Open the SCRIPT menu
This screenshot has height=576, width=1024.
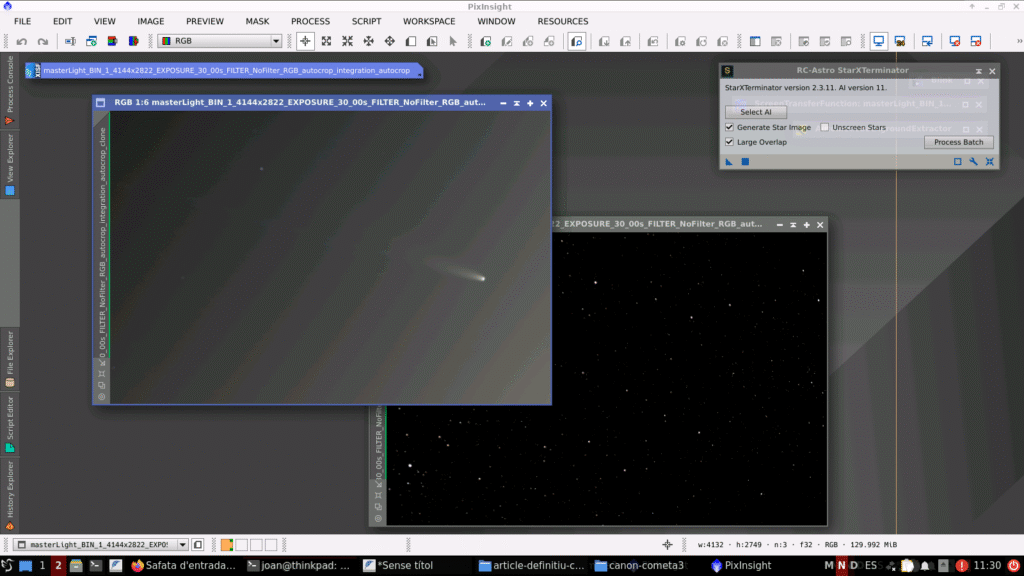point(366,21)
